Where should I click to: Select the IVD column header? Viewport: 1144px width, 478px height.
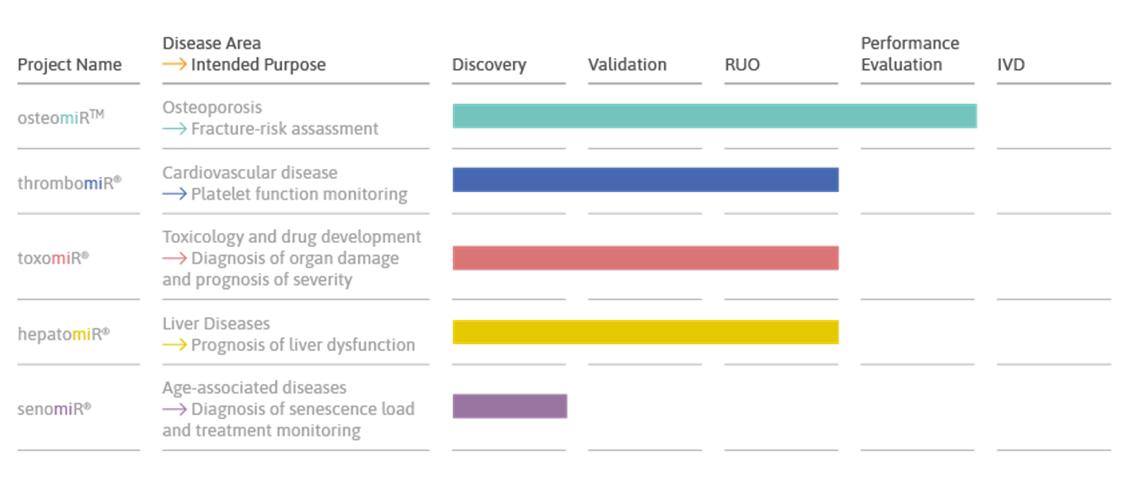click(1011, 65)
